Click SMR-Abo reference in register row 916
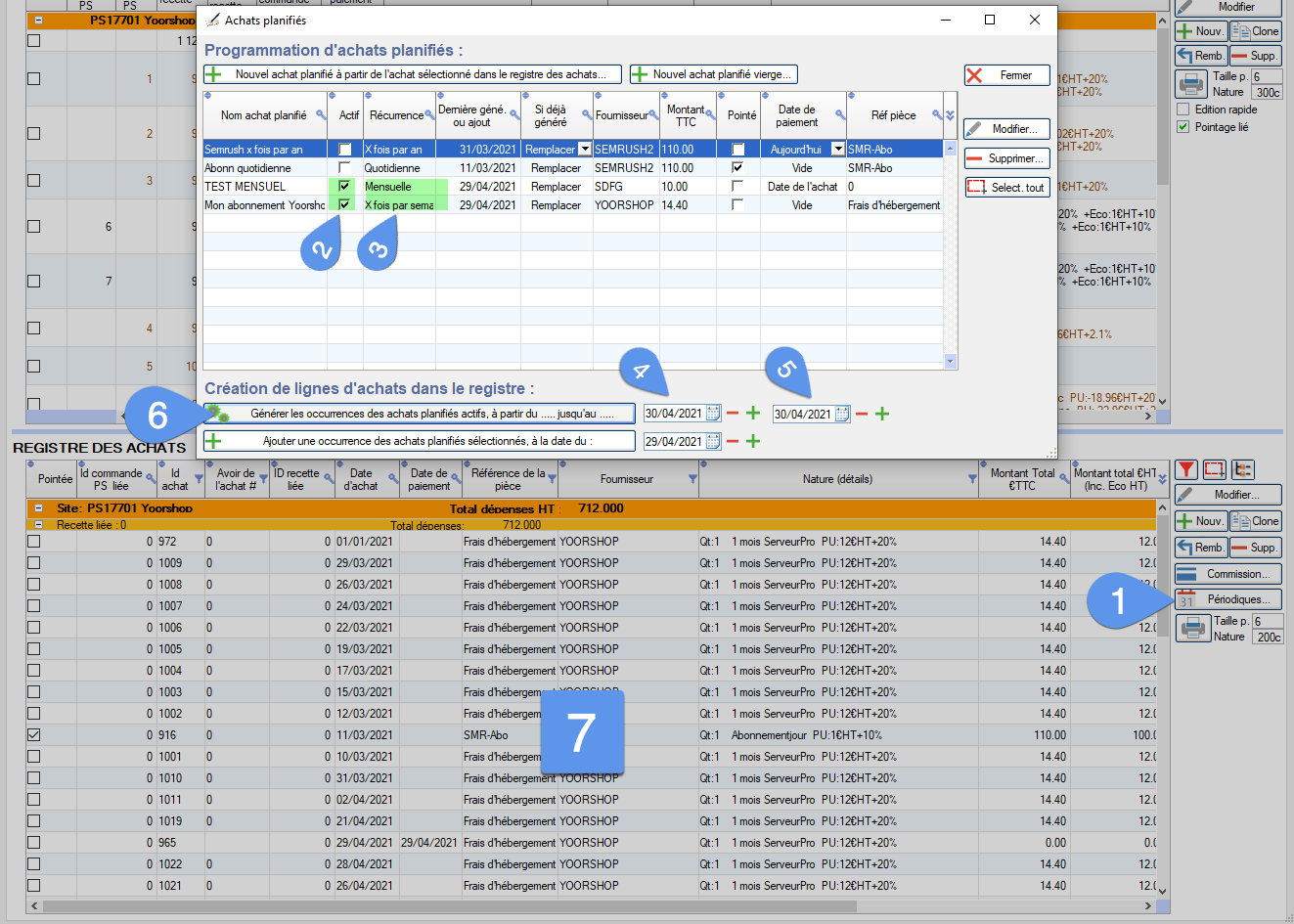 click(486, 735)
